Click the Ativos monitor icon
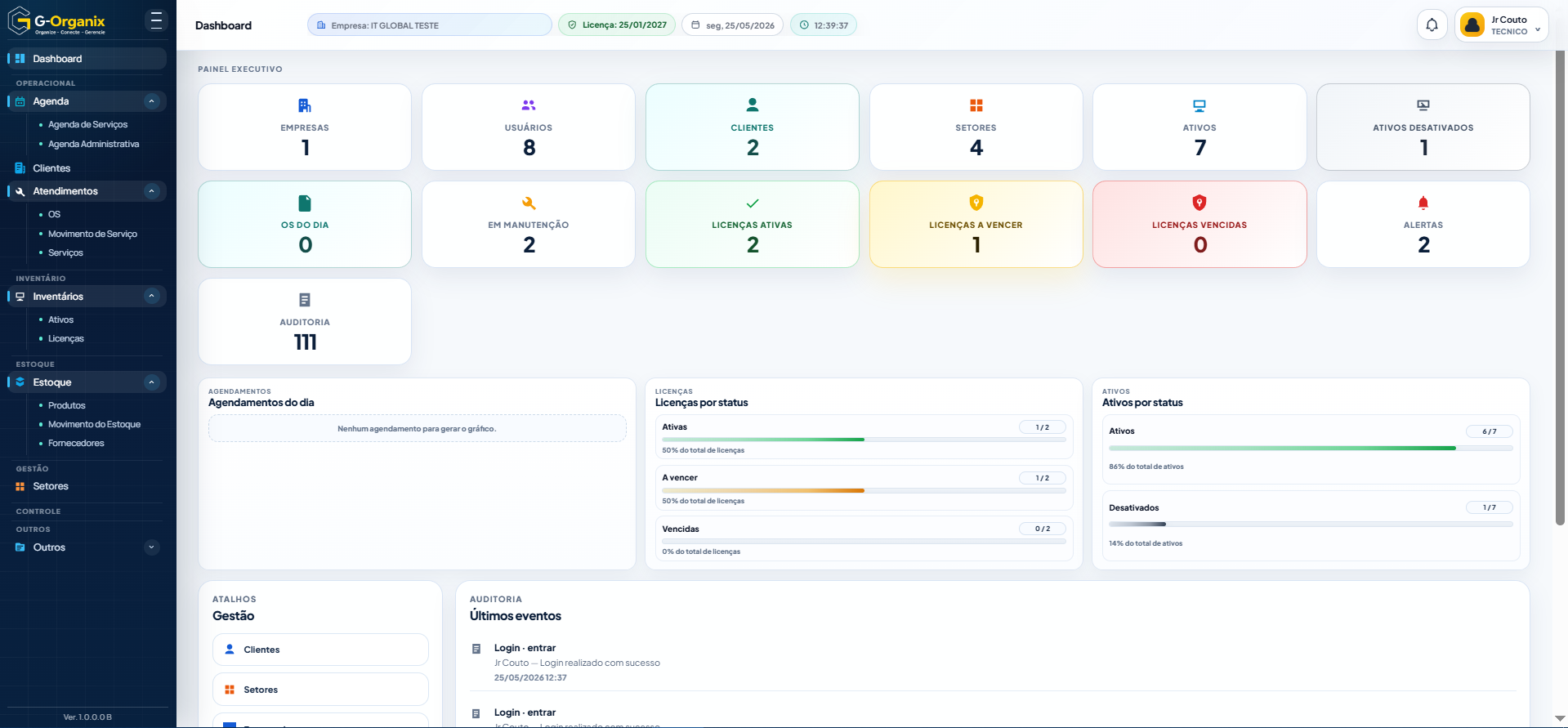The height and width of the screenshot is (728, 1568). click(x=1199, y=105)
